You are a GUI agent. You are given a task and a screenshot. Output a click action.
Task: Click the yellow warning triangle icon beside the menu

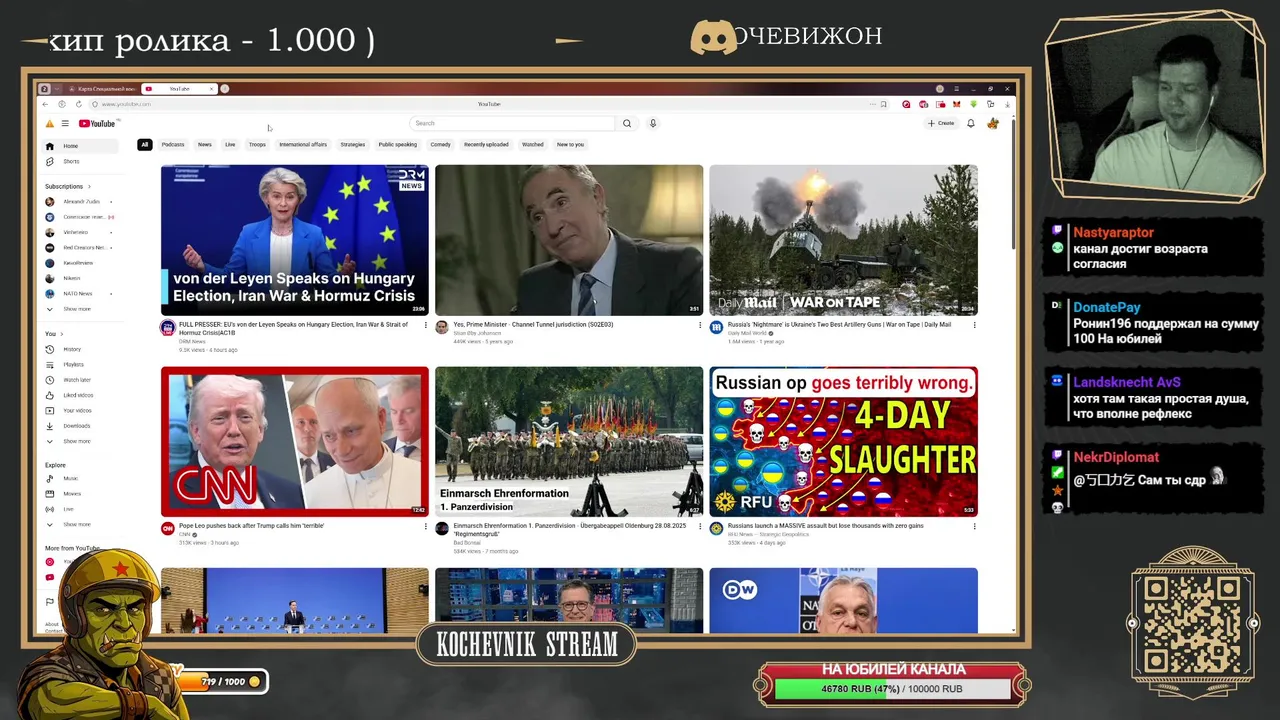(x=49, y=124)
